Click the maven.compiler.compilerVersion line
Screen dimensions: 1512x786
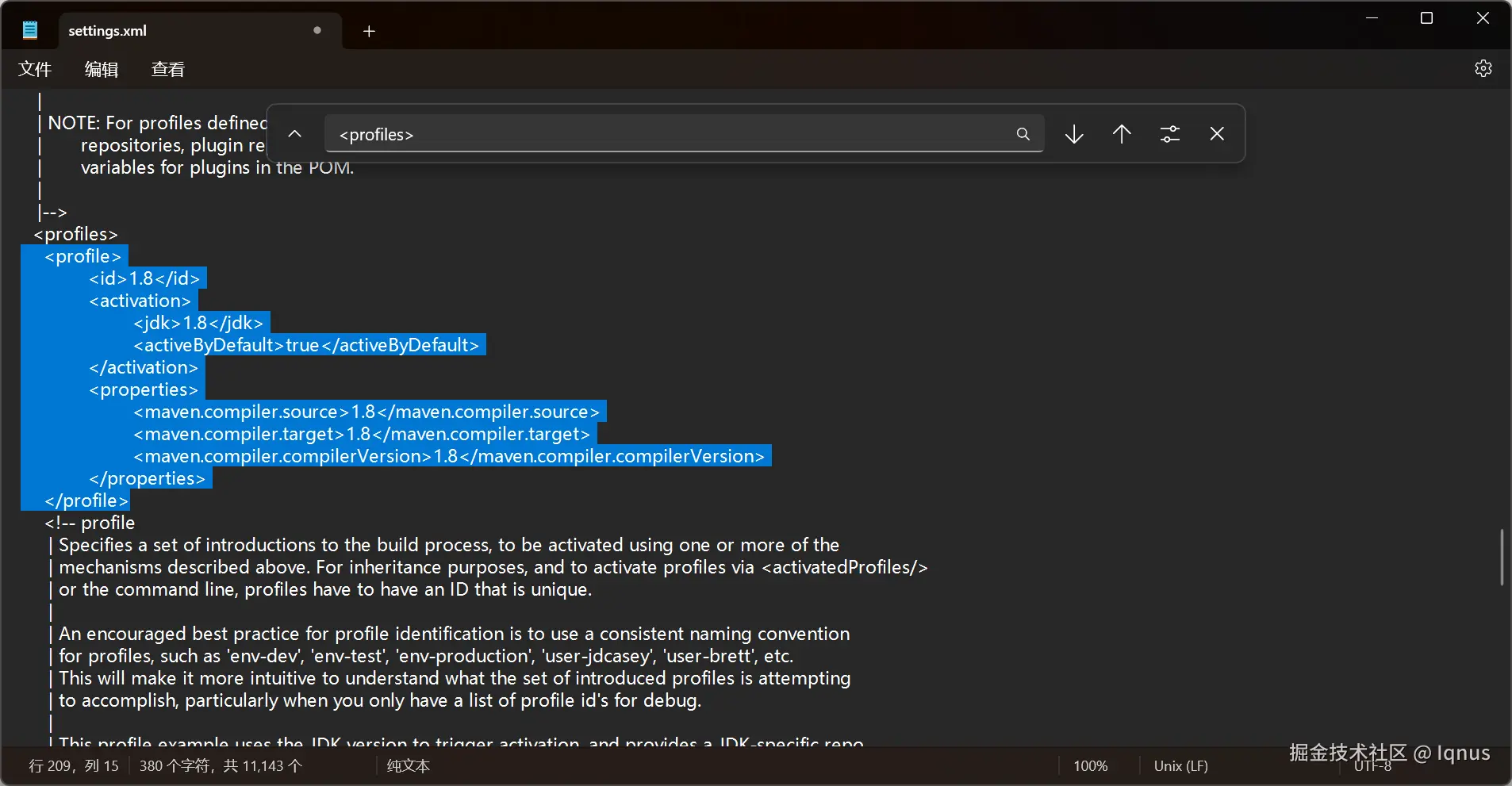(449, 456)
